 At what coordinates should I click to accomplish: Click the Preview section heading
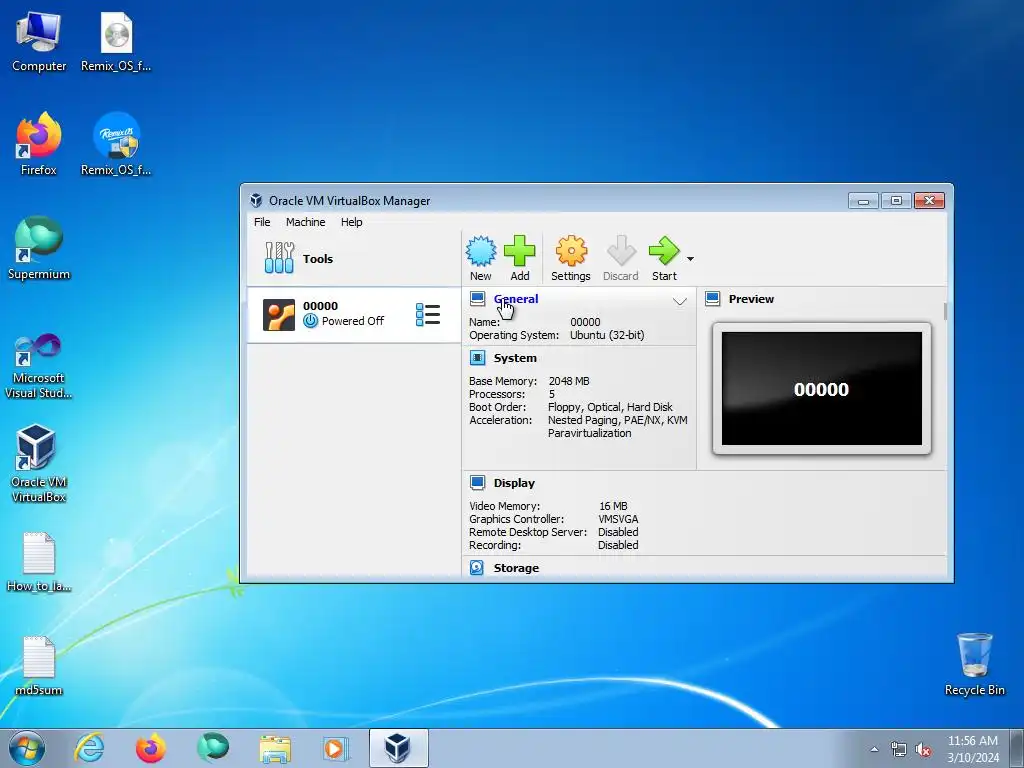pyautogui.click(x=751, y=299)
